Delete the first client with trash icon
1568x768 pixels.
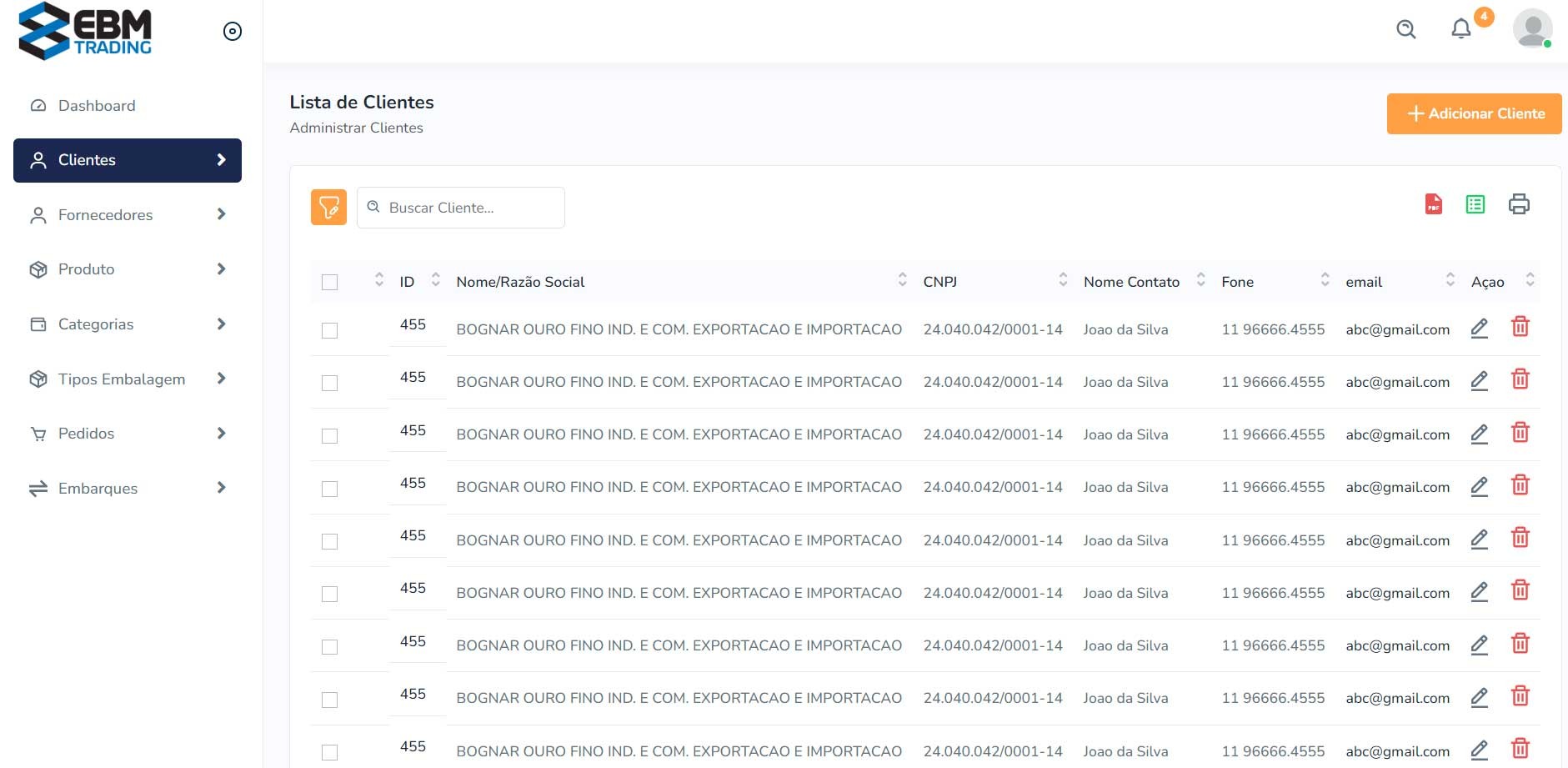(x=1520, y=327)
